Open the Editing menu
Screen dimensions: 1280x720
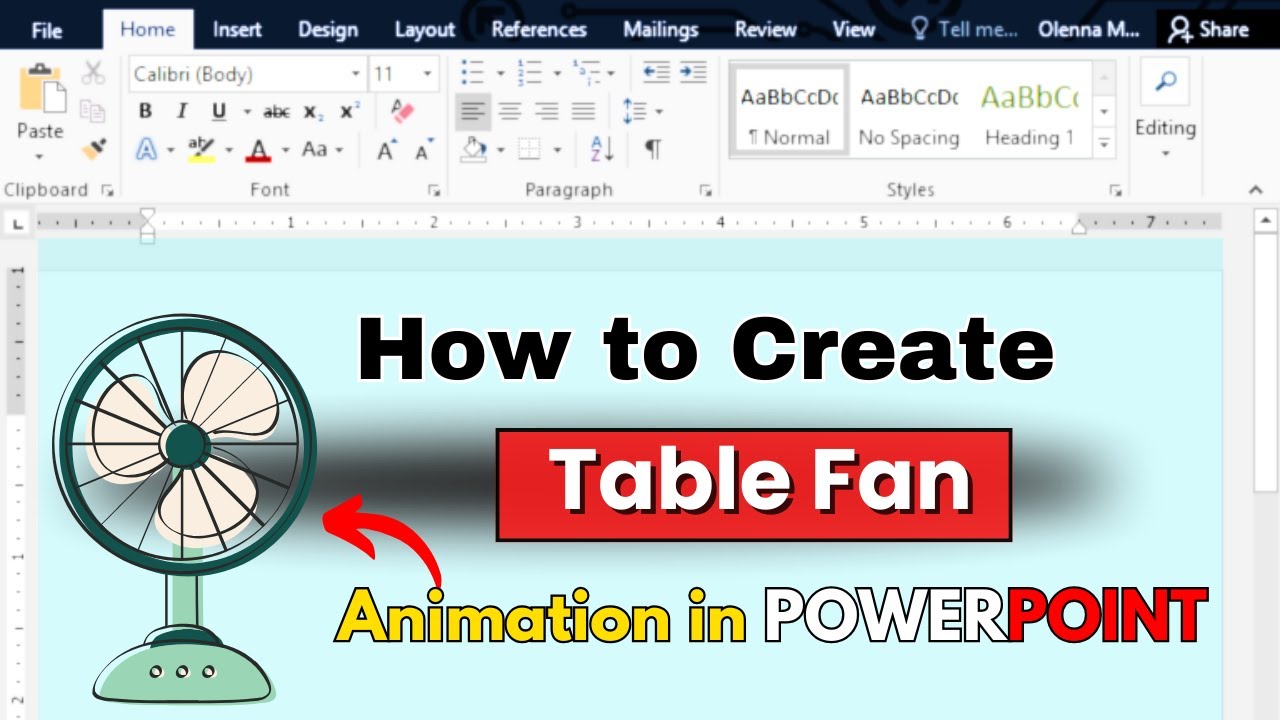[x=1165, y=110]
